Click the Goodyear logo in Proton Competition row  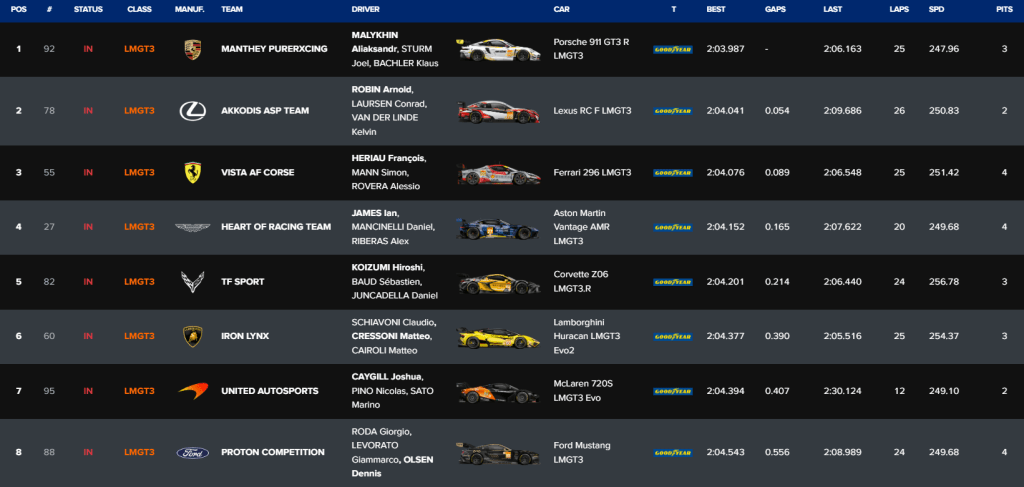[673, 452]
